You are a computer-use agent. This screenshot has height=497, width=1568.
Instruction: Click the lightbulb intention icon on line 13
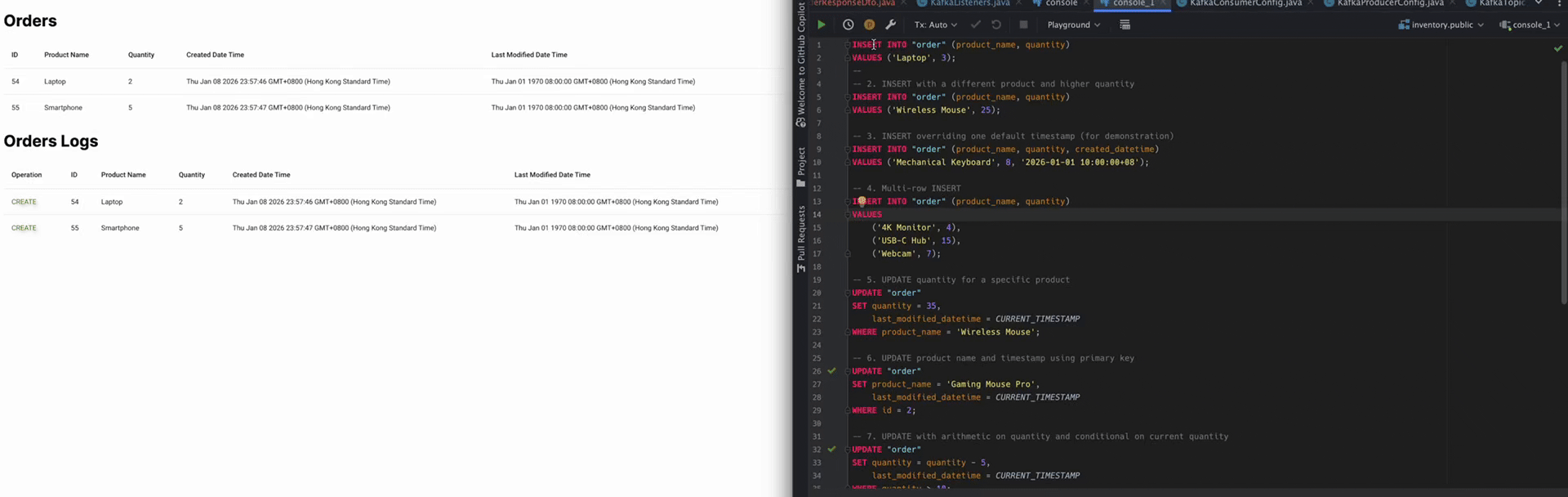pos(861,201)
